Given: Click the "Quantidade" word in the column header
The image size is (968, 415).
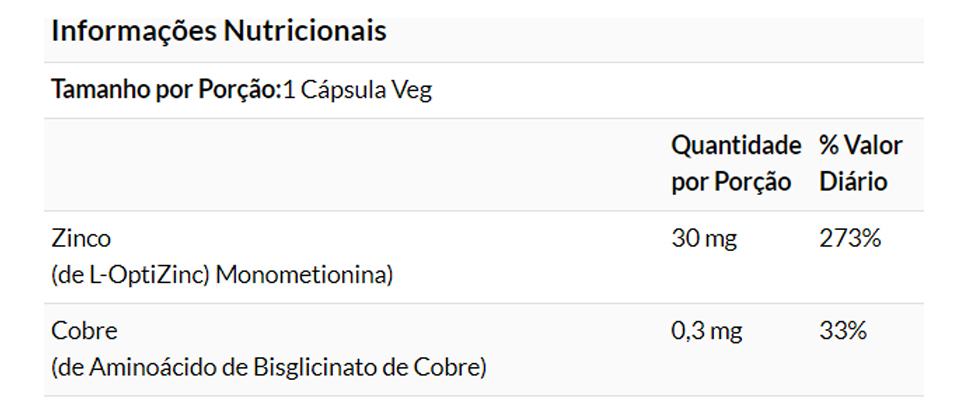Looking at the screenshot, I should click(736, 146).
